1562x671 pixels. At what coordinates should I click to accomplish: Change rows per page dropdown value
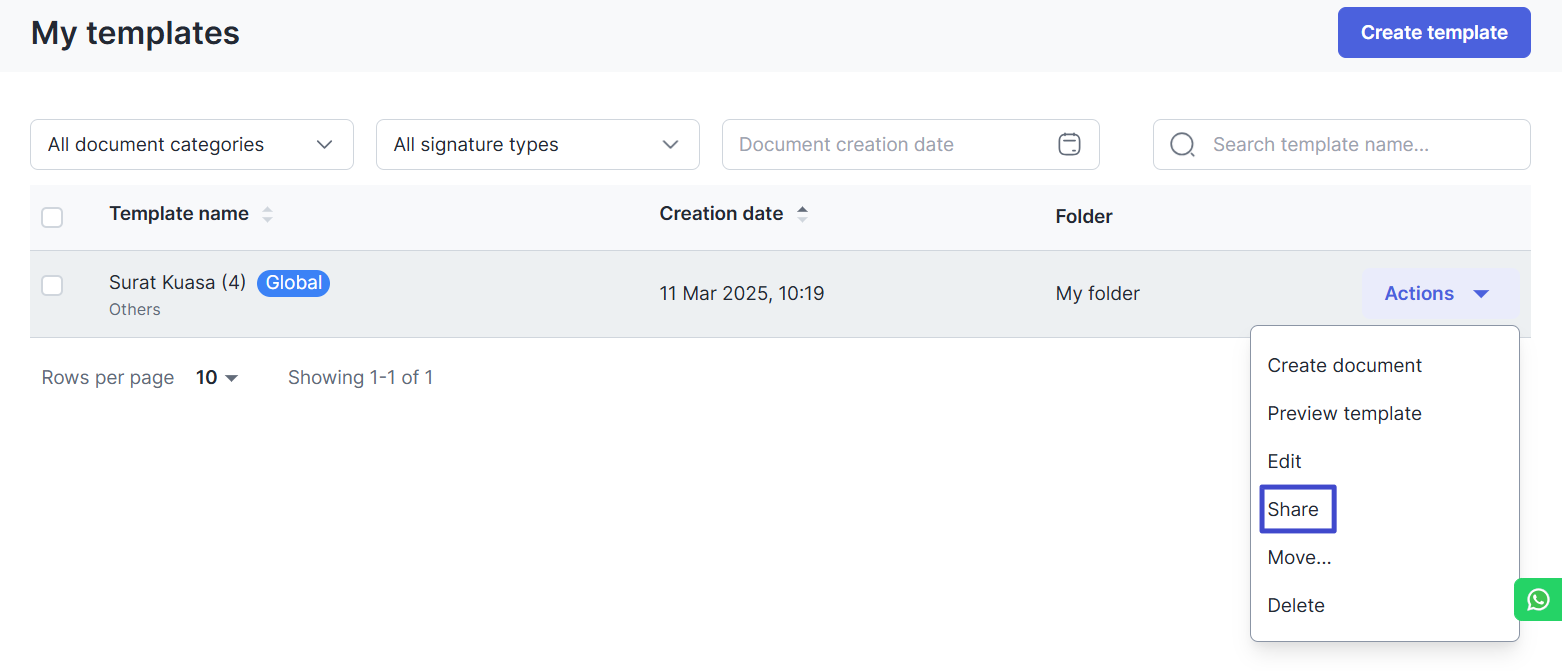[x=217, y=378]
